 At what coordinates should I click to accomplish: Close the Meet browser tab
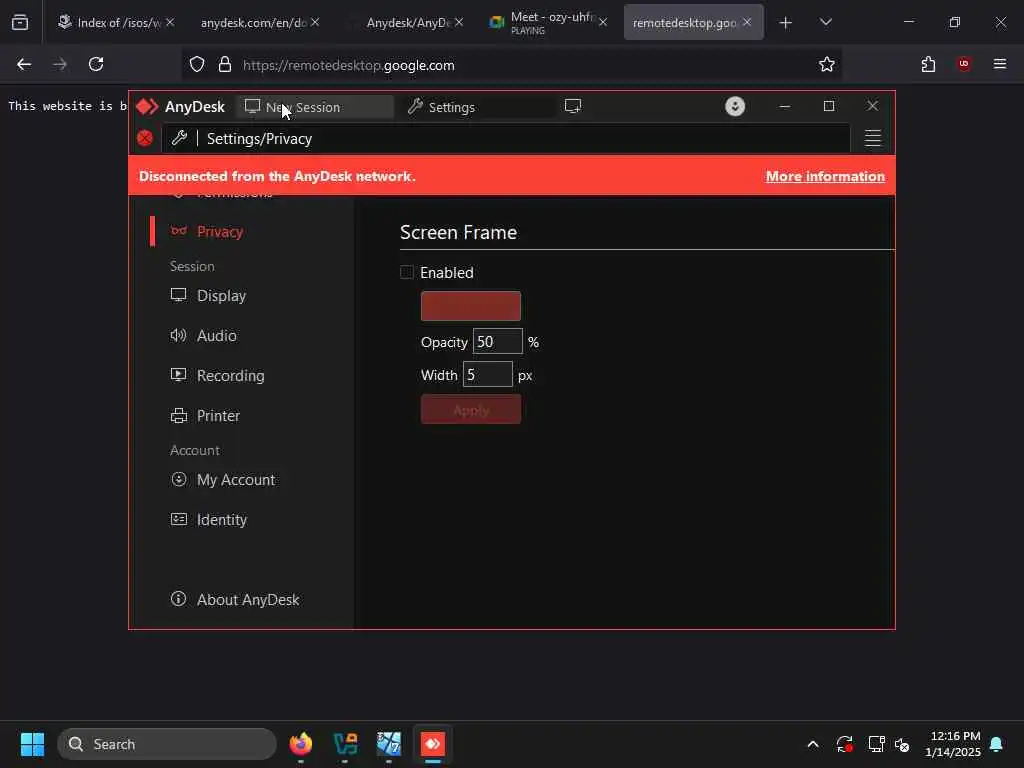click(603, 22)
